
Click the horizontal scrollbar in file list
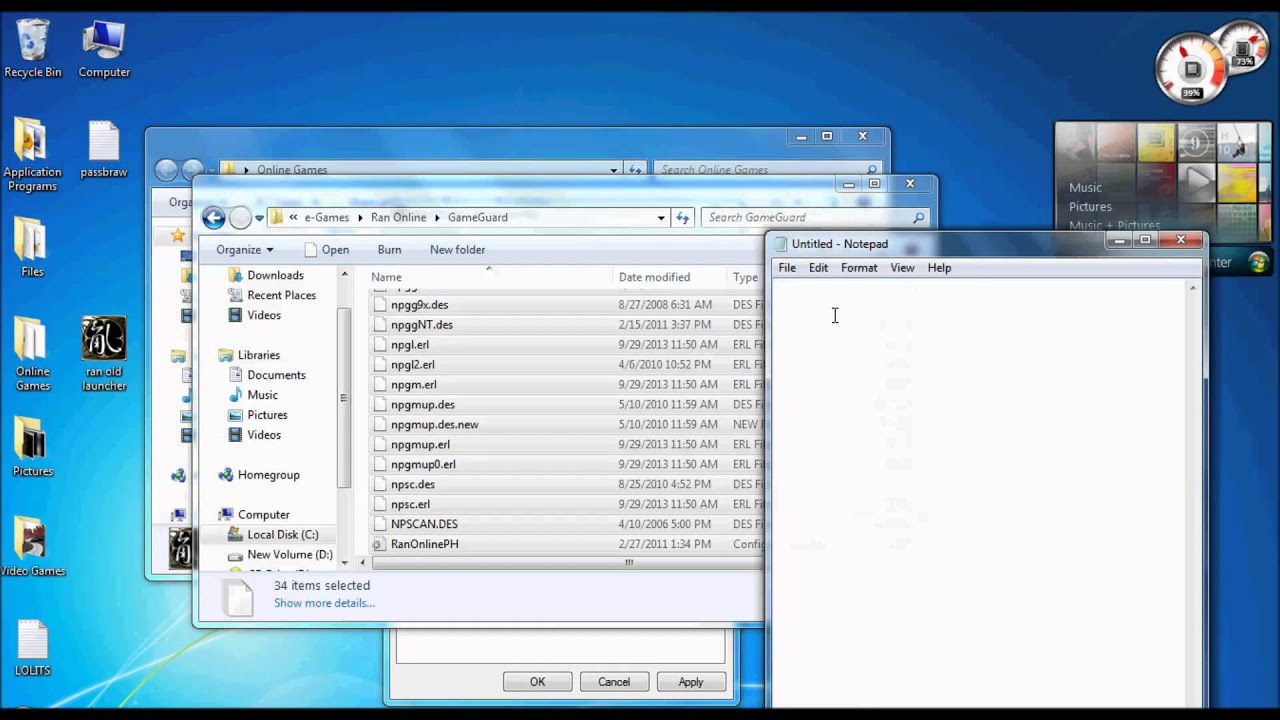(x=629, y=563)
